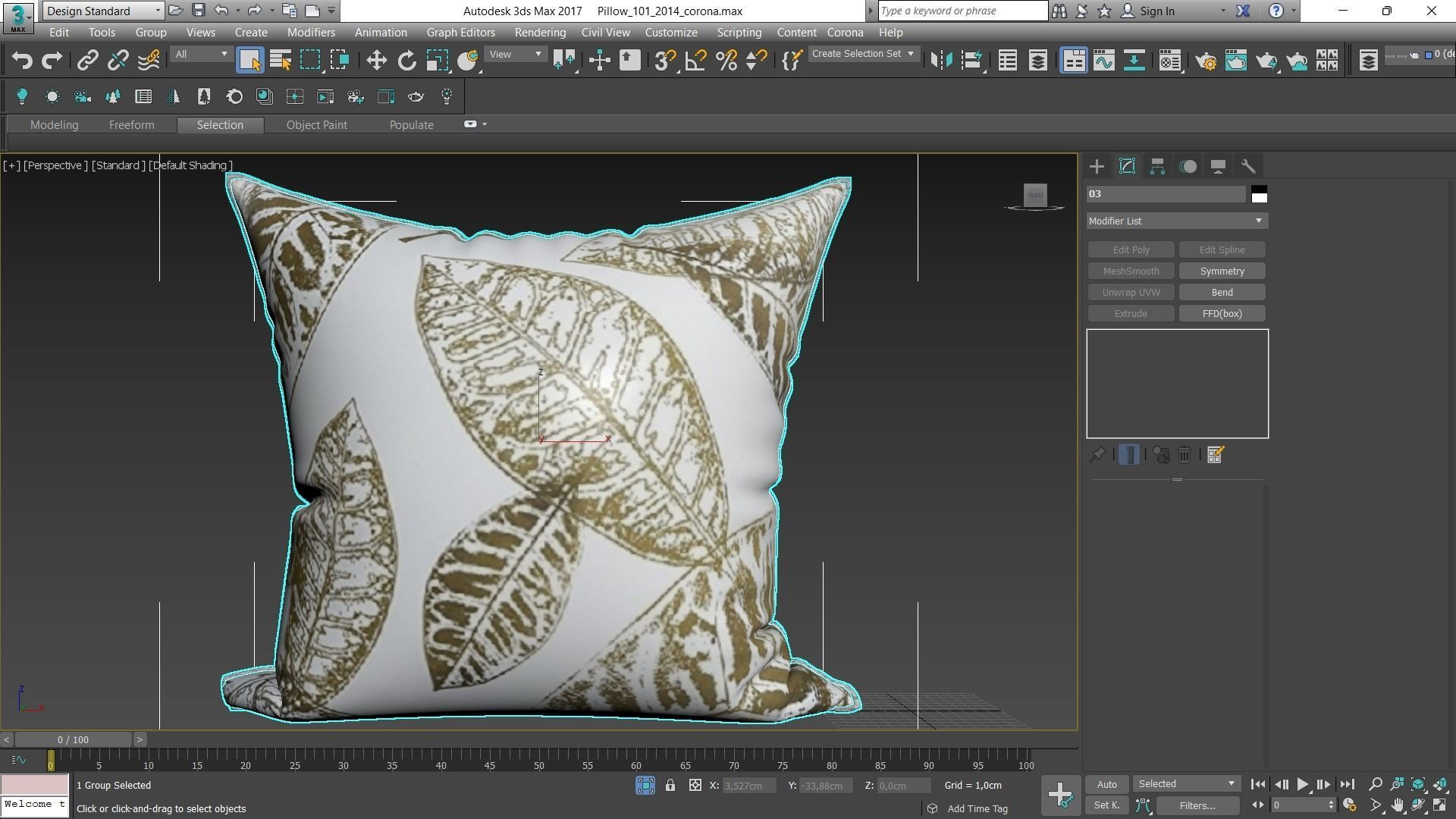Open Create Selection Set dropdown
Image resolution: width=1456 pixels, height=819 pixels.
pyautogui.click(x=863, y=55)
